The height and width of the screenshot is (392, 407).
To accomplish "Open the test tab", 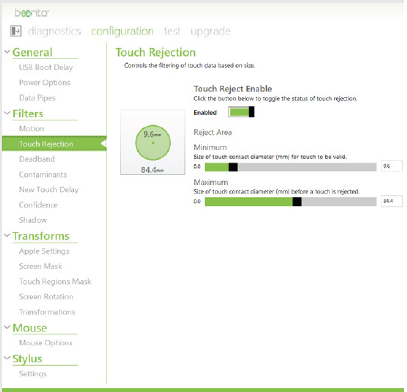I will [172, 31].
